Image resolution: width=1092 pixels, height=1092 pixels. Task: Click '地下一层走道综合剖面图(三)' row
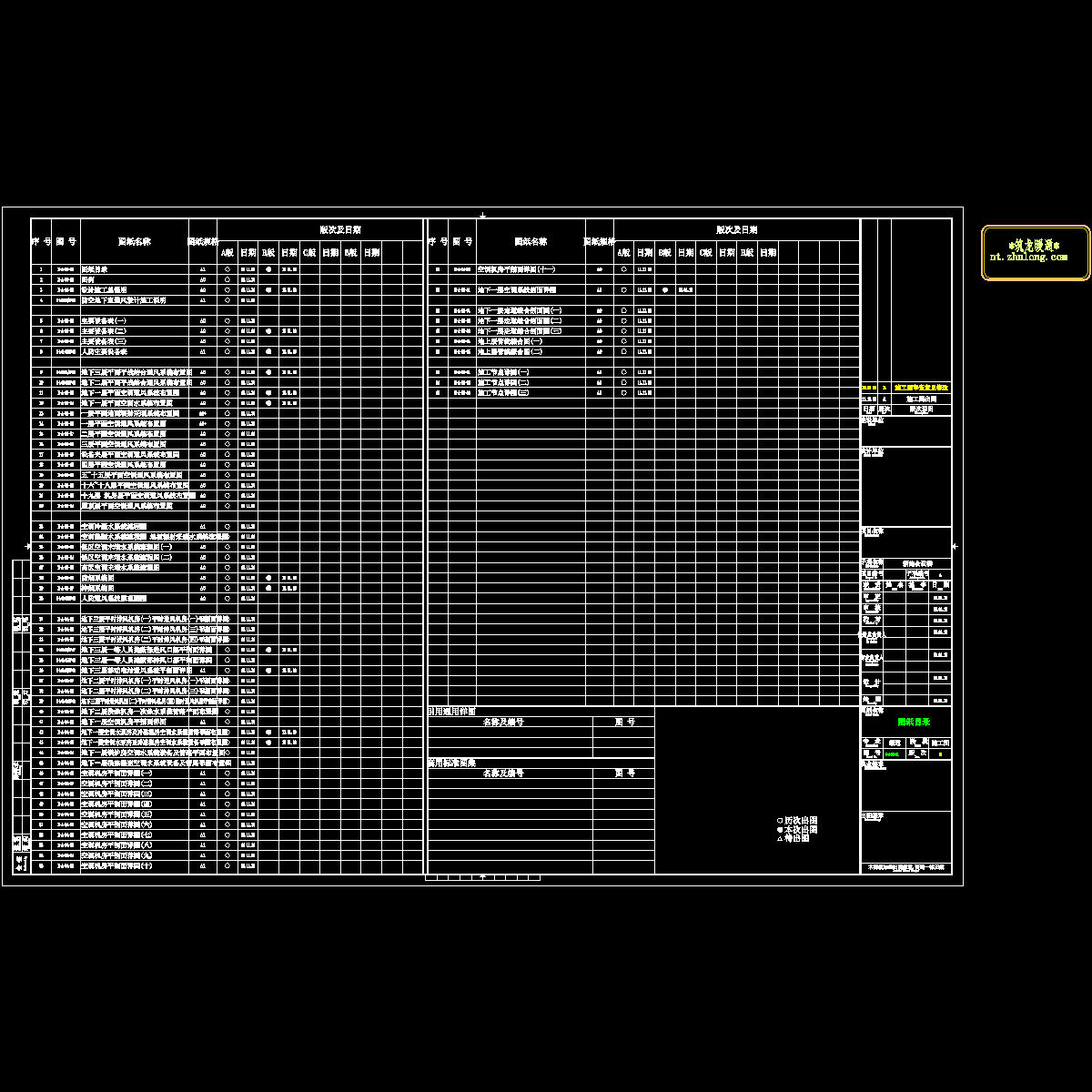point(643,330)
